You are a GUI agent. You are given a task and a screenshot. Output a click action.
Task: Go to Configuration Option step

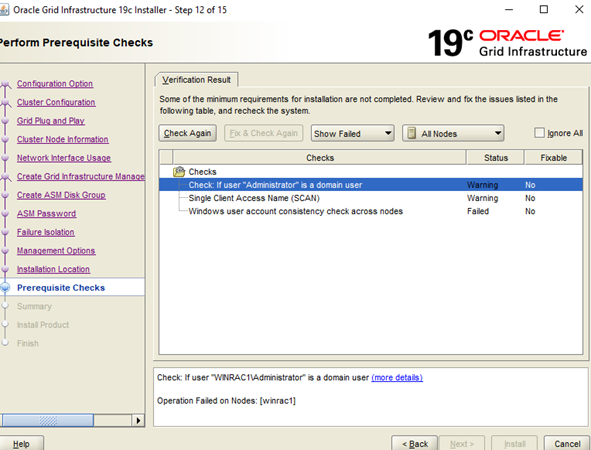(55, 84)
